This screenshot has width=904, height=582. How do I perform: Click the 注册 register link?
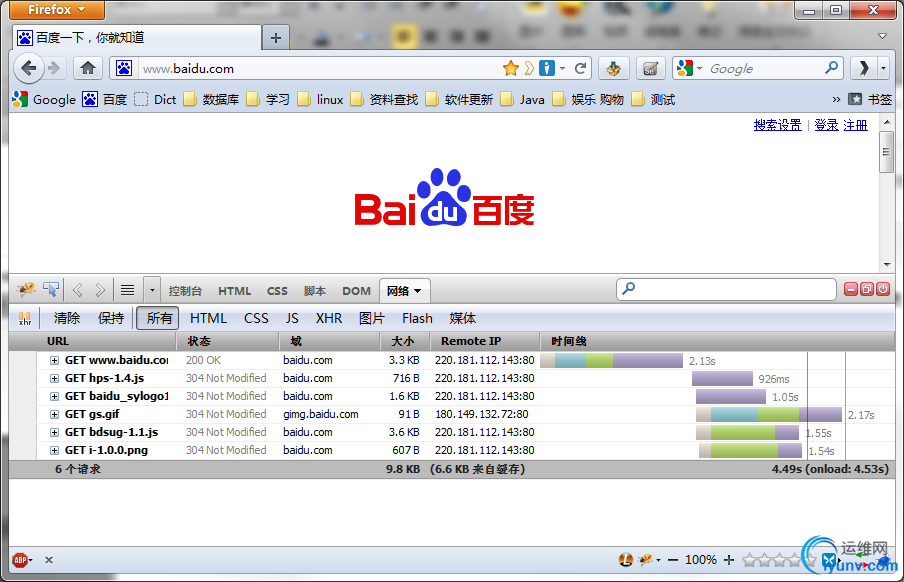tap(855, 125)
